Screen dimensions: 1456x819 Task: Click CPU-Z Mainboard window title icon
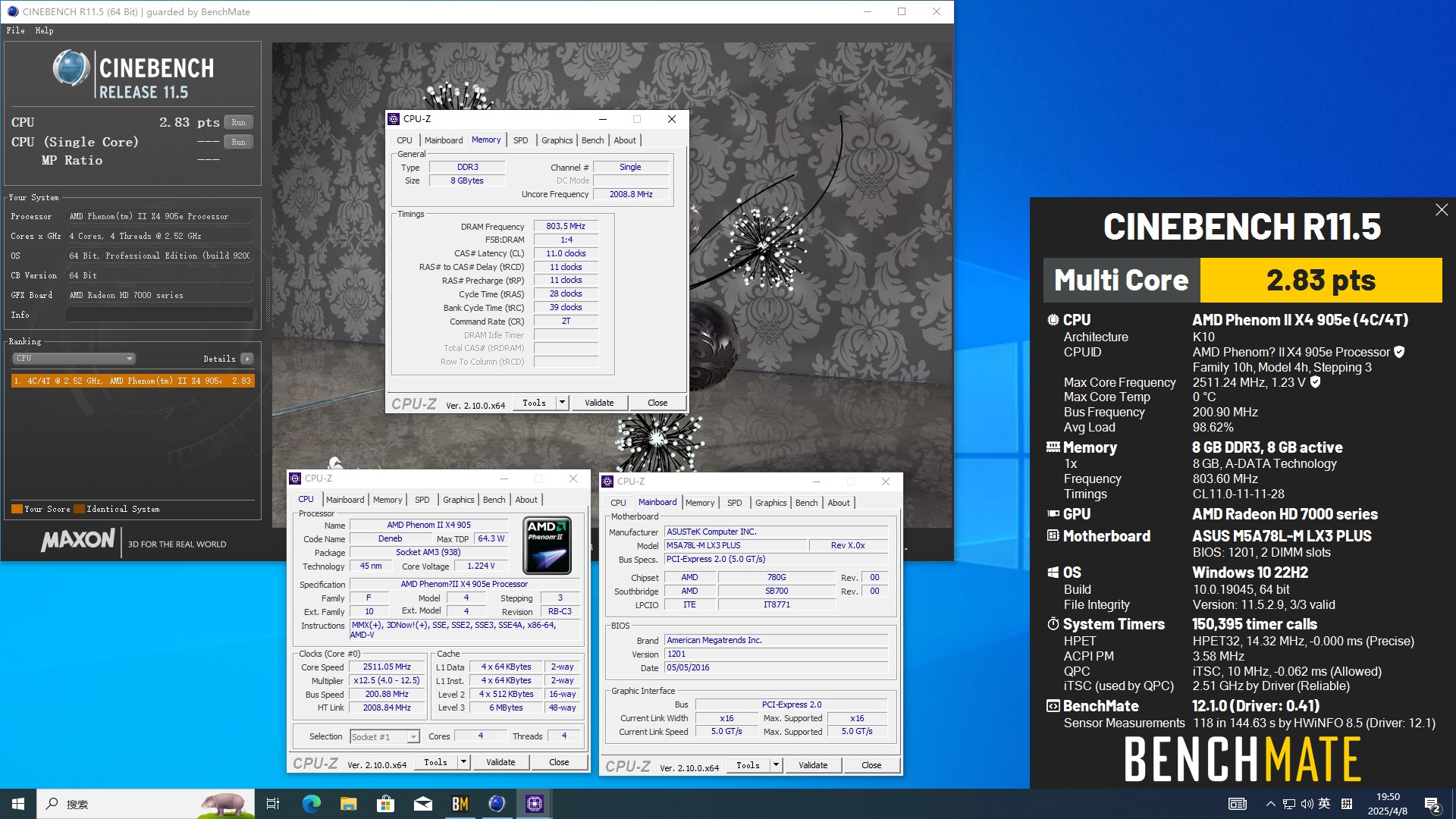607,482
